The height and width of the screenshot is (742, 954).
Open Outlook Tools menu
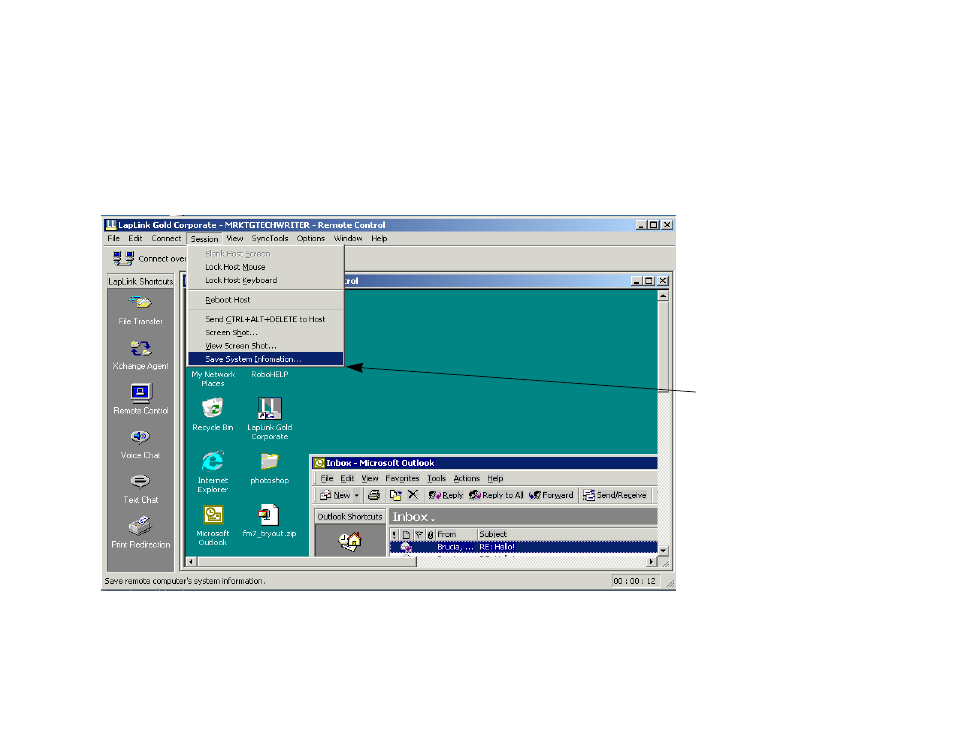click(436, 479)
